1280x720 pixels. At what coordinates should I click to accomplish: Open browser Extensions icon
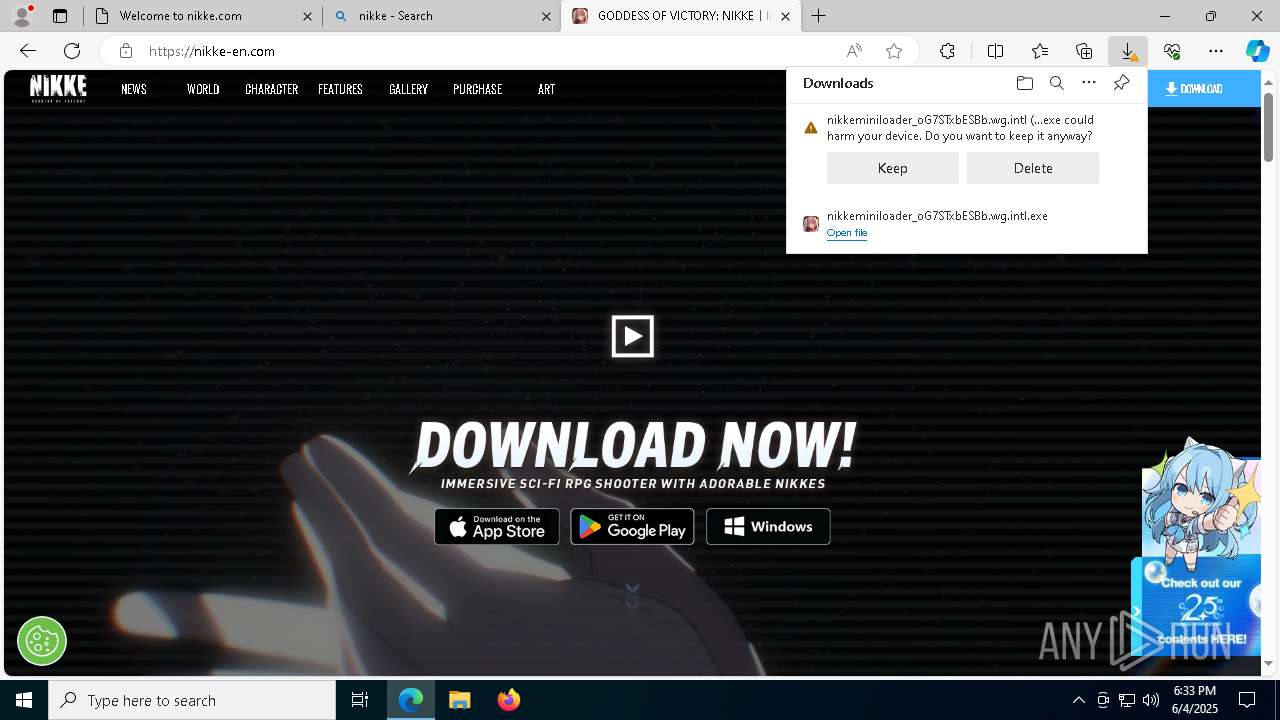(x=947, y=51)
